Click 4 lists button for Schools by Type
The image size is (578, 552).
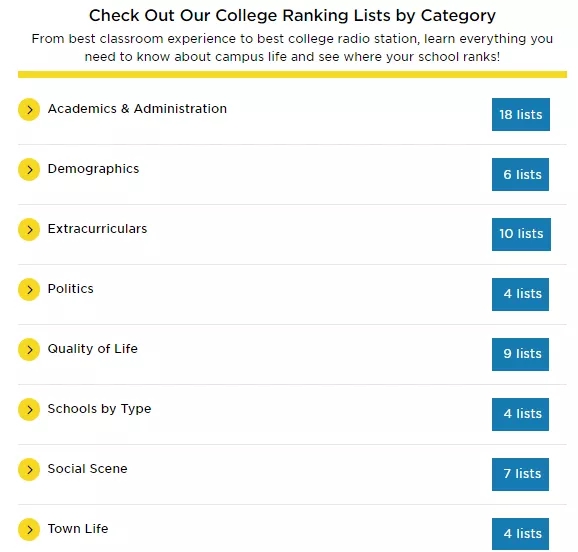pos(520,414)
